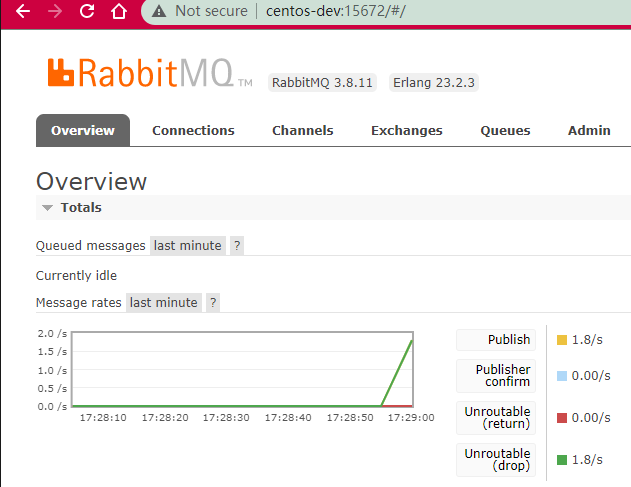This screenshot has height=487, width=631.
Task: Click the yellow Publish color swatch
Action: point(562,340)
